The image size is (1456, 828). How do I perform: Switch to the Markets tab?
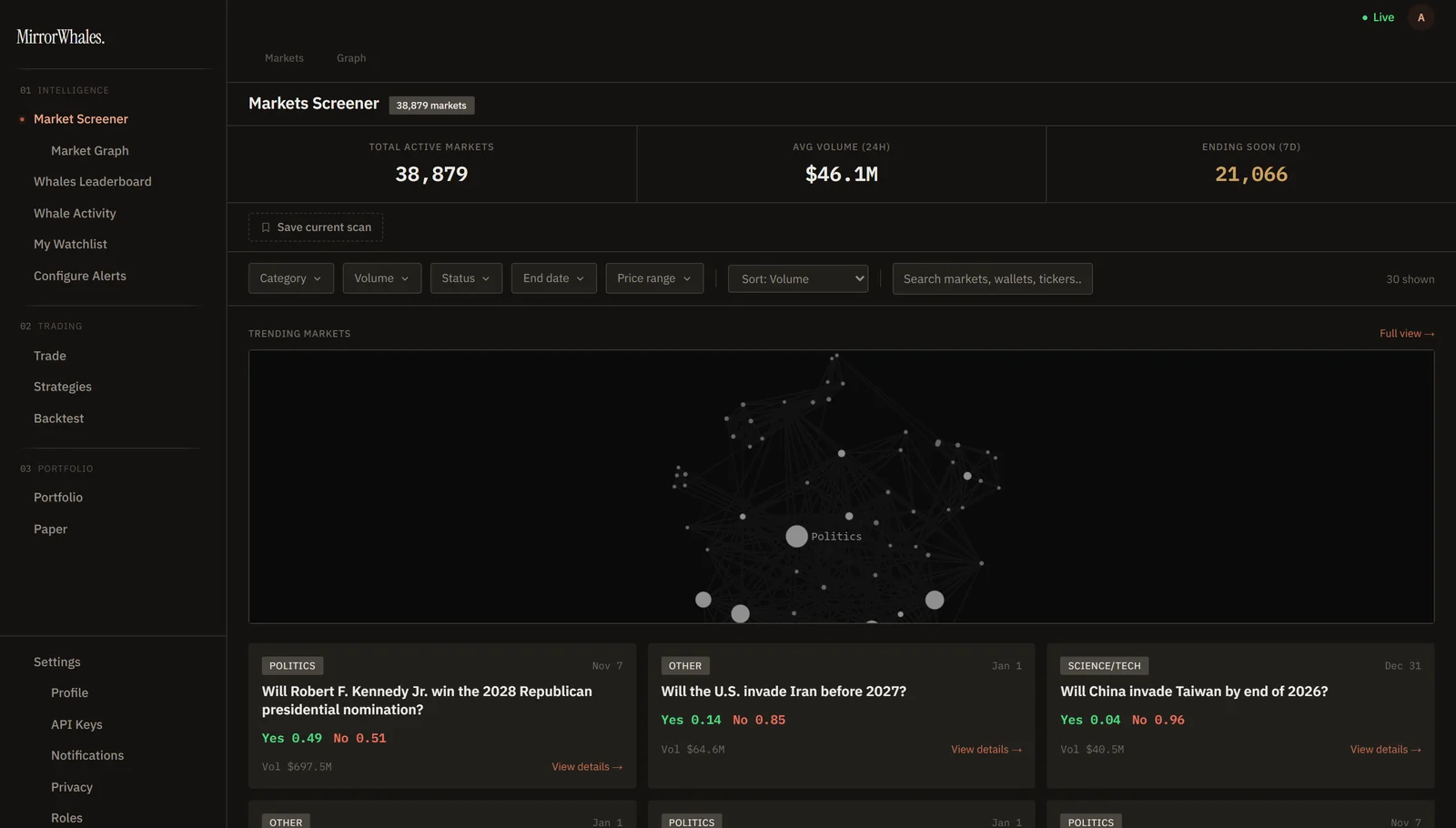coord(284,58)
